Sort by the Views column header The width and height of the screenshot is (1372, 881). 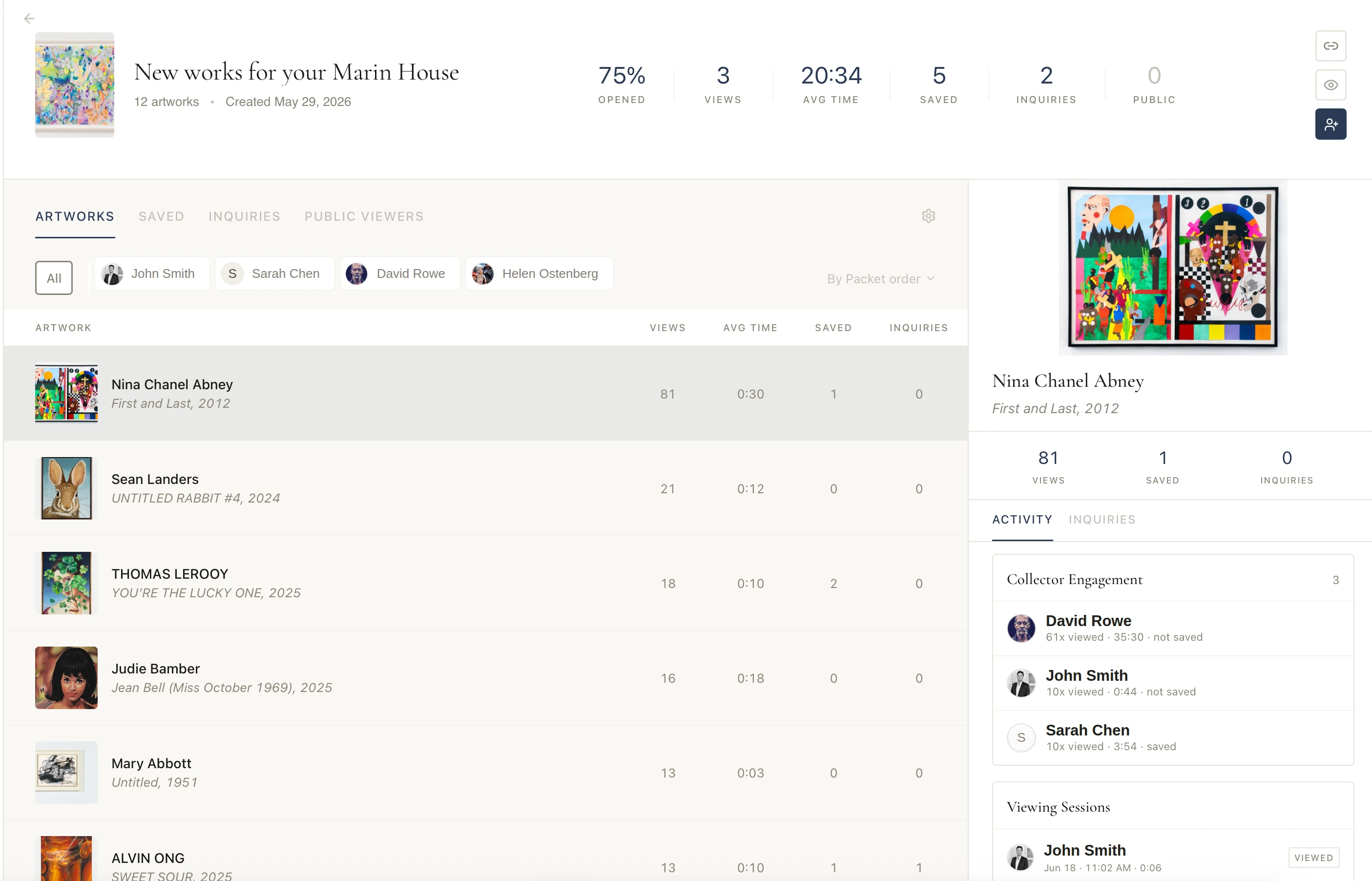tap(667, 328)
